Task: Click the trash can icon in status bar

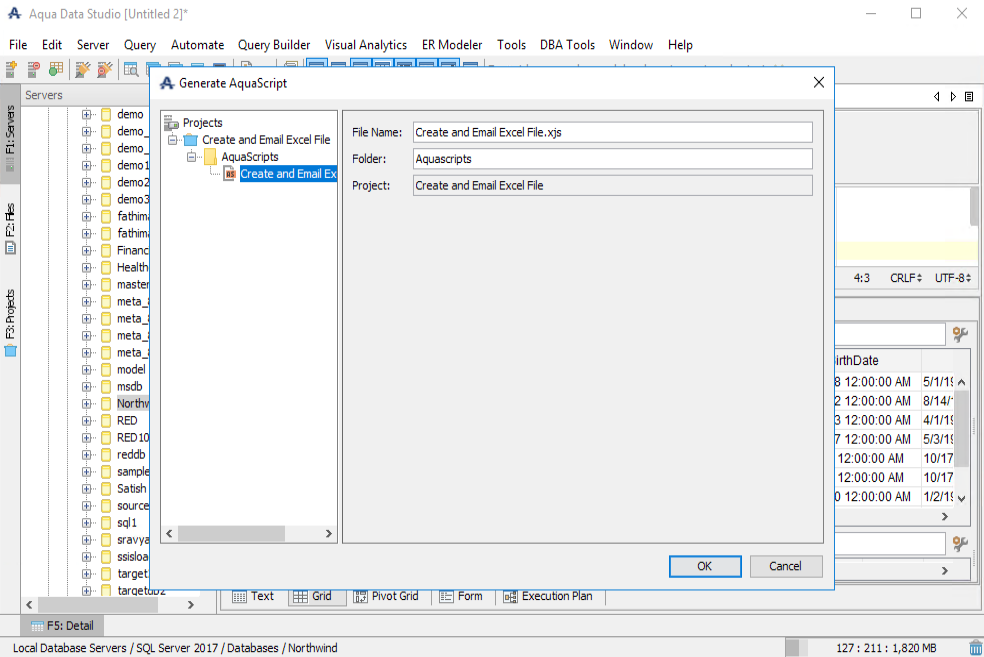Action: click(975, 647)
